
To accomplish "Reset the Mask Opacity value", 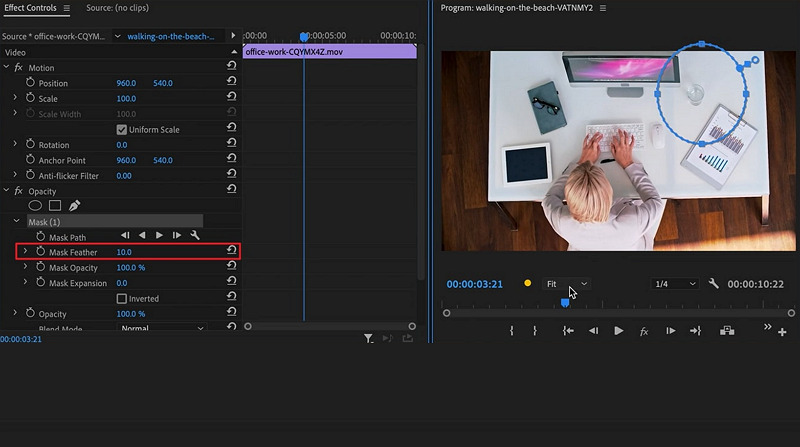I will (x=232, y=265).
